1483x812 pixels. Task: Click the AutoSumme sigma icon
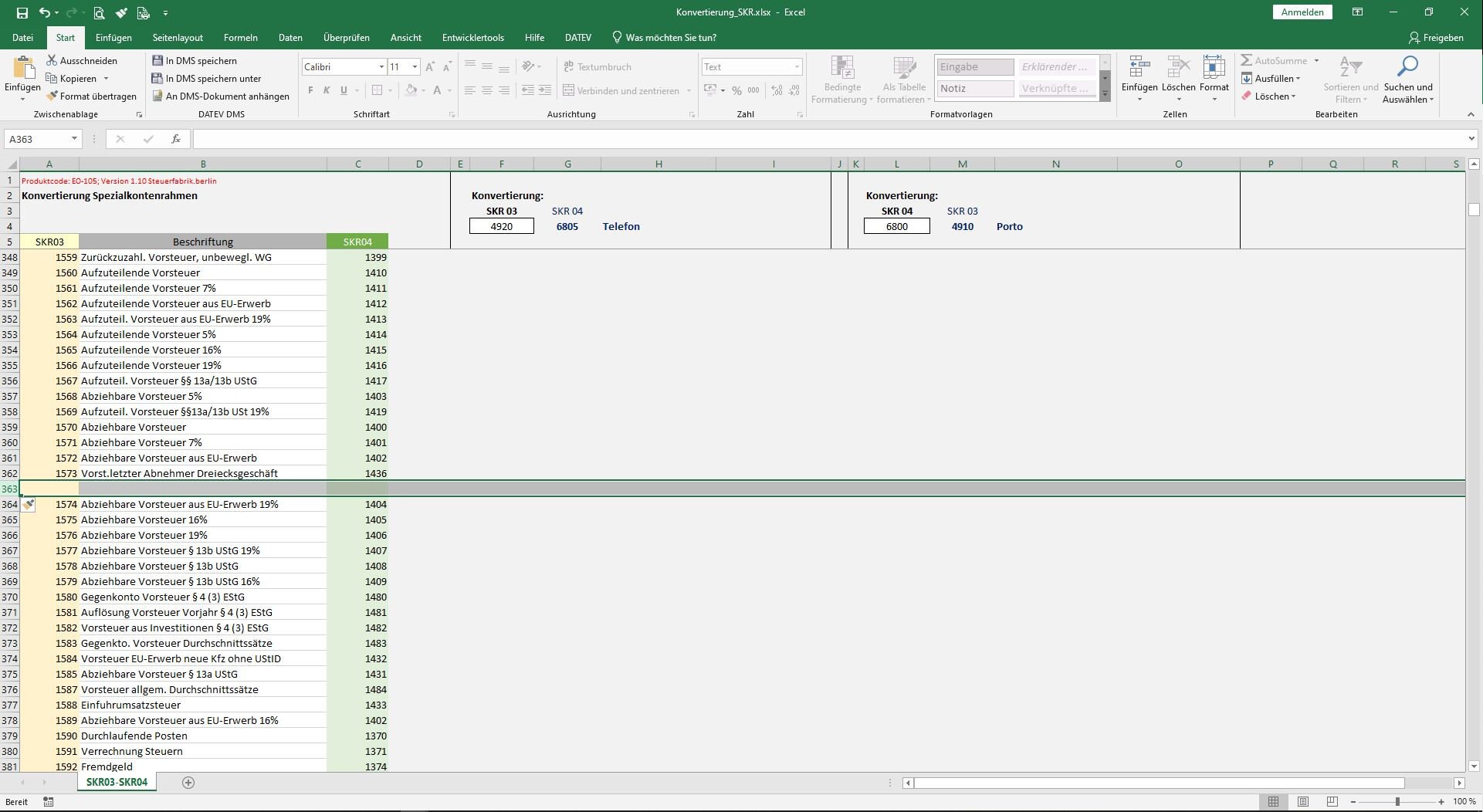tap(1246, 60)
